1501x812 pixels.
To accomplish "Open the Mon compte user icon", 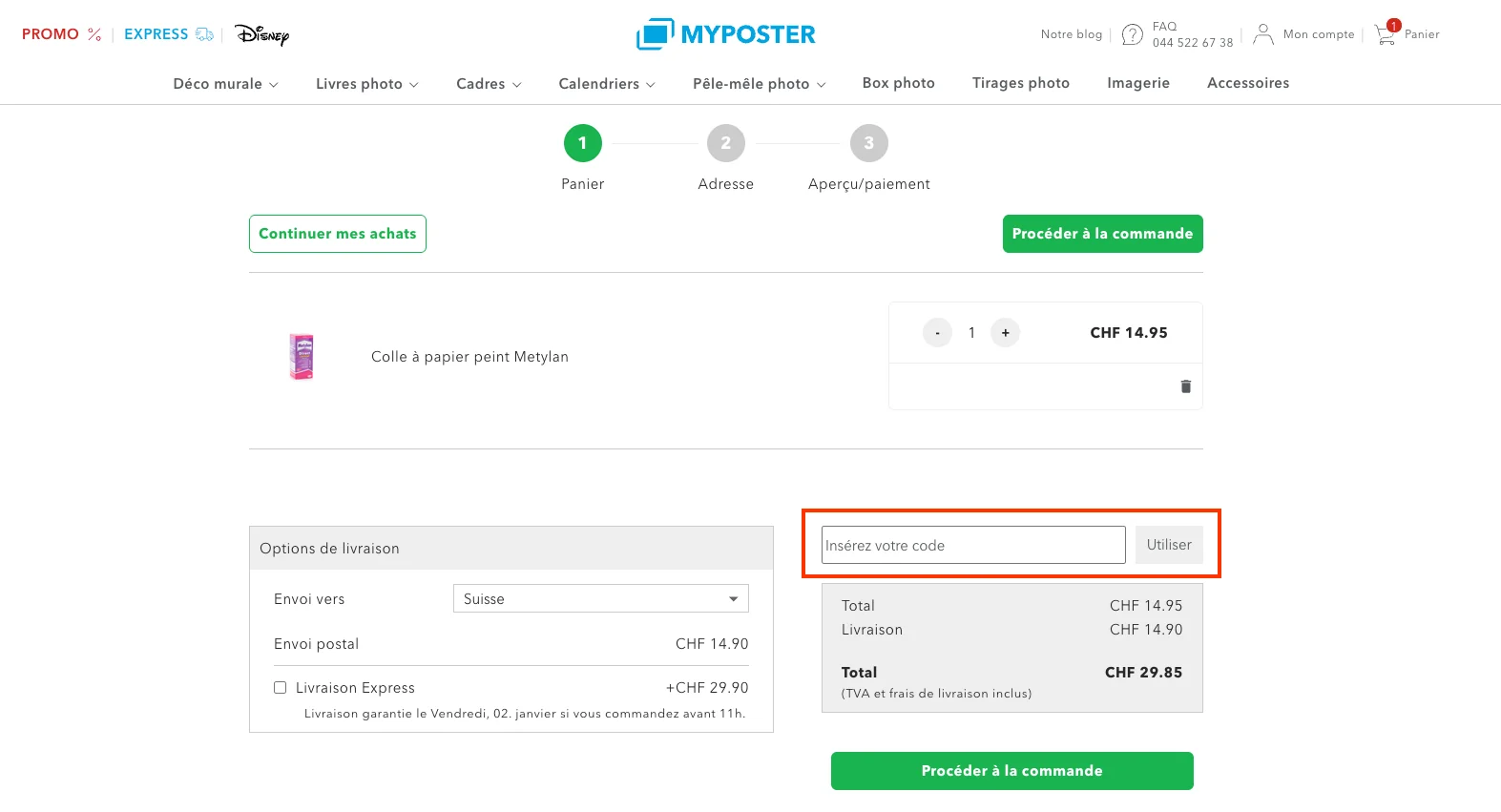I will (x=1262, y=34).
